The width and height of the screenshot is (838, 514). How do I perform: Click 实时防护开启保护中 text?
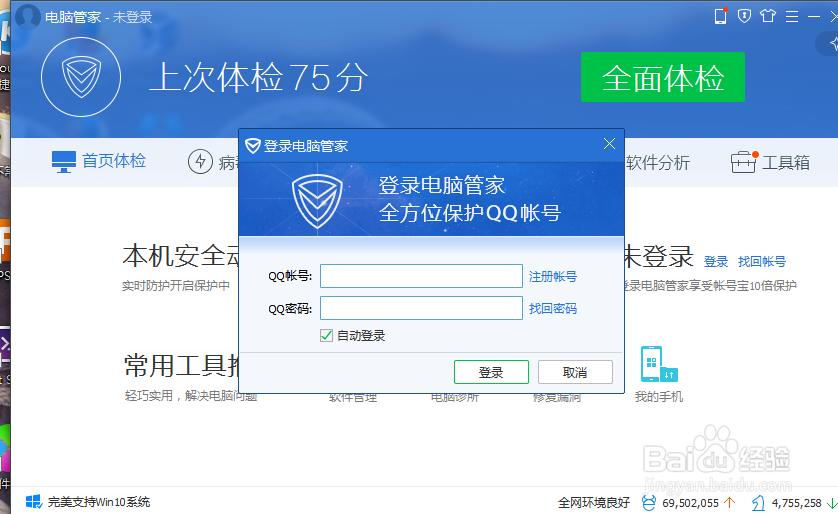coord(176,286)
